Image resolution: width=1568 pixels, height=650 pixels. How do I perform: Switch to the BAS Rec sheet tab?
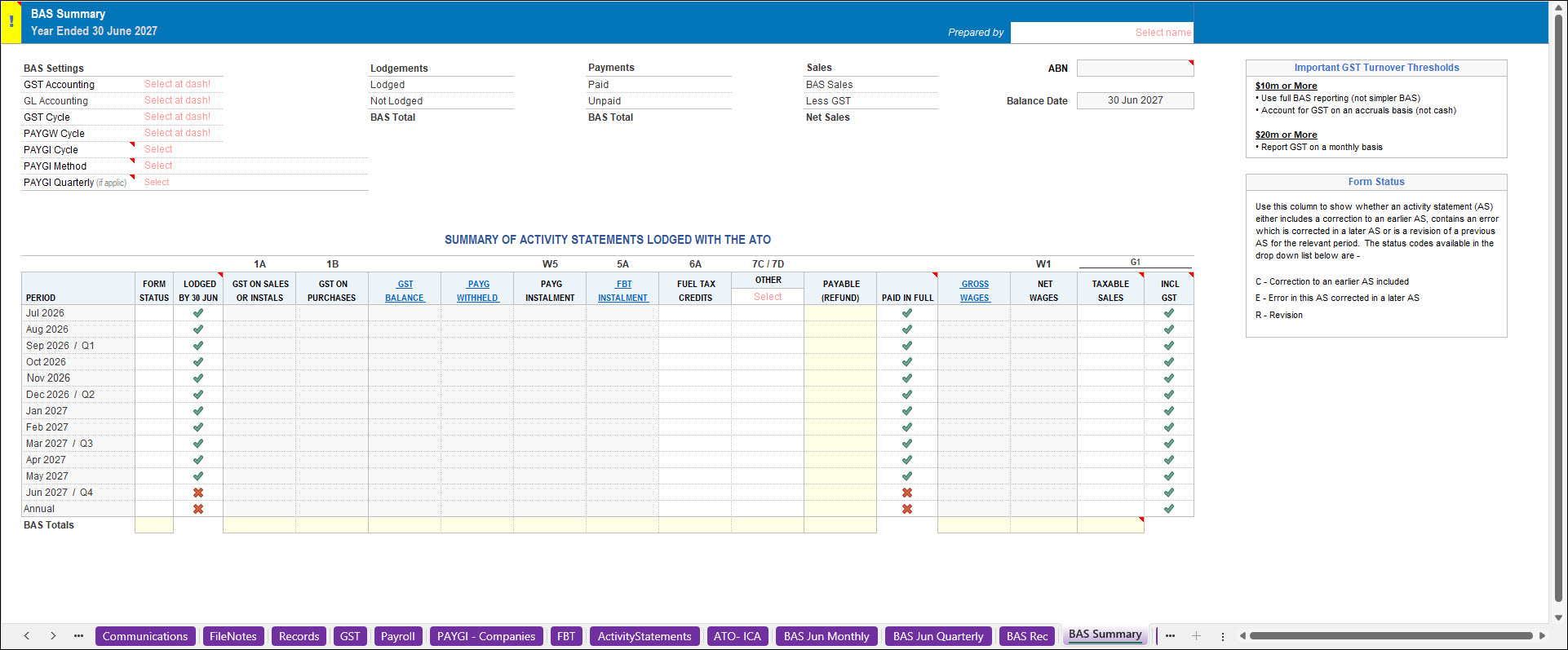tap(1027, 636)
